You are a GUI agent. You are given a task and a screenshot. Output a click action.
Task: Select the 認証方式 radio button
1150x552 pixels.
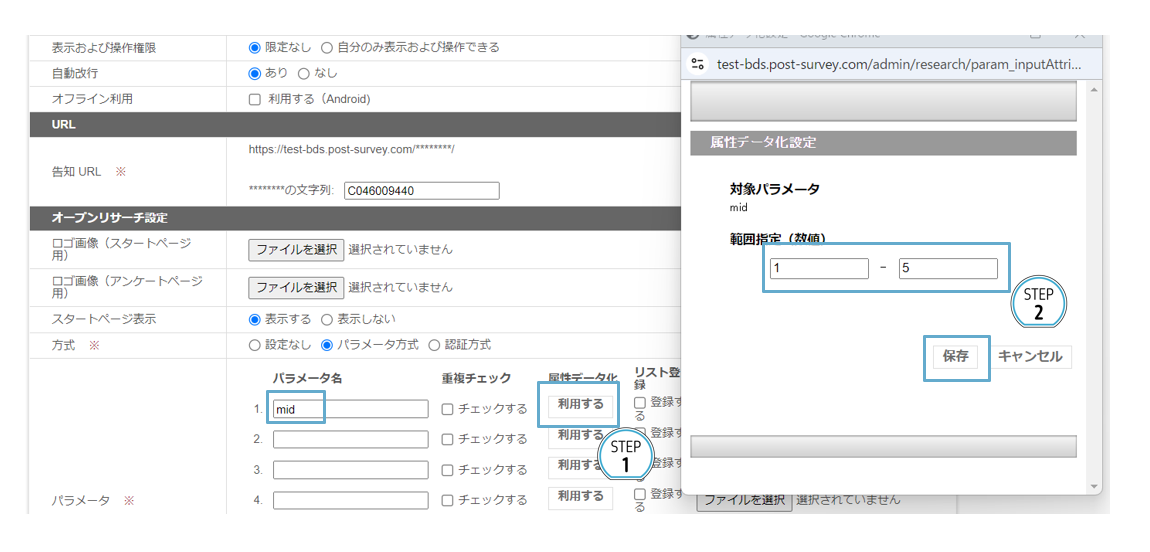tap(434, 345)
